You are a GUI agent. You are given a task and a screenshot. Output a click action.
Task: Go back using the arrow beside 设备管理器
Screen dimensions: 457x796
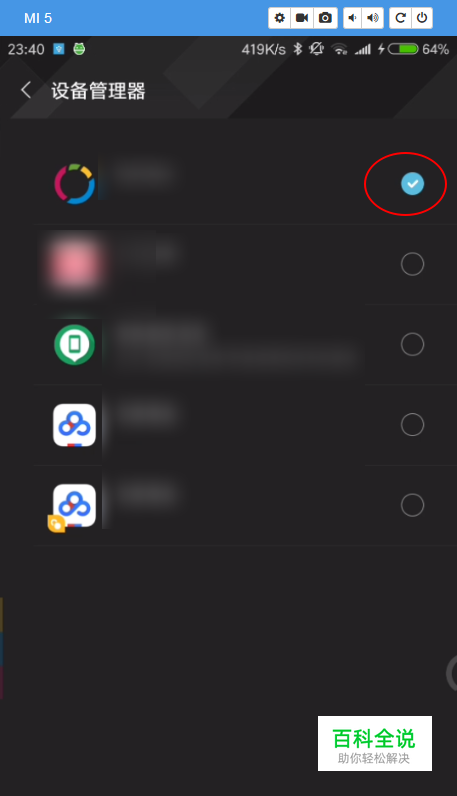[x=25, y=90]
